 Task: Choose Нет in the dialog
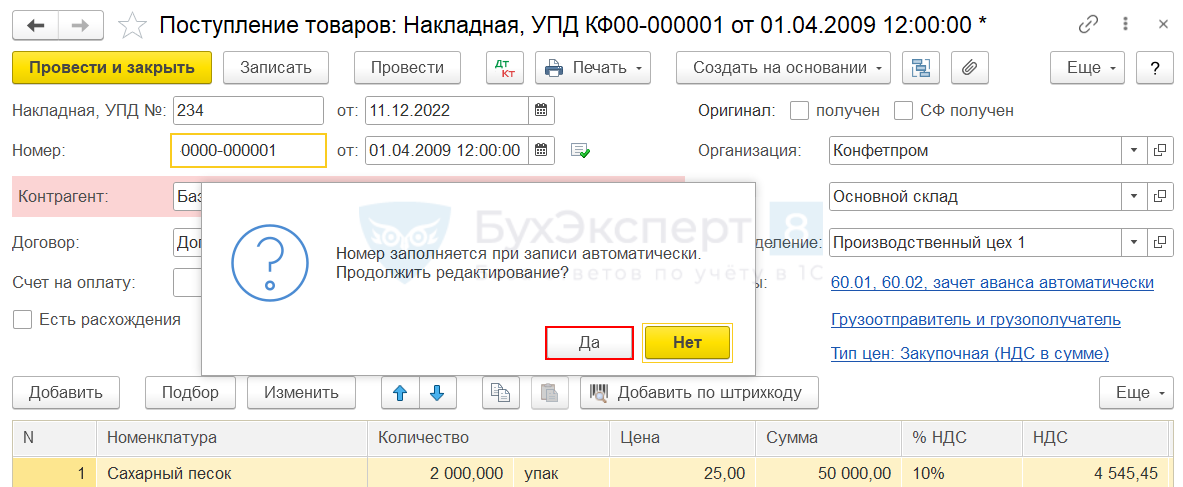tap(687, 343)
